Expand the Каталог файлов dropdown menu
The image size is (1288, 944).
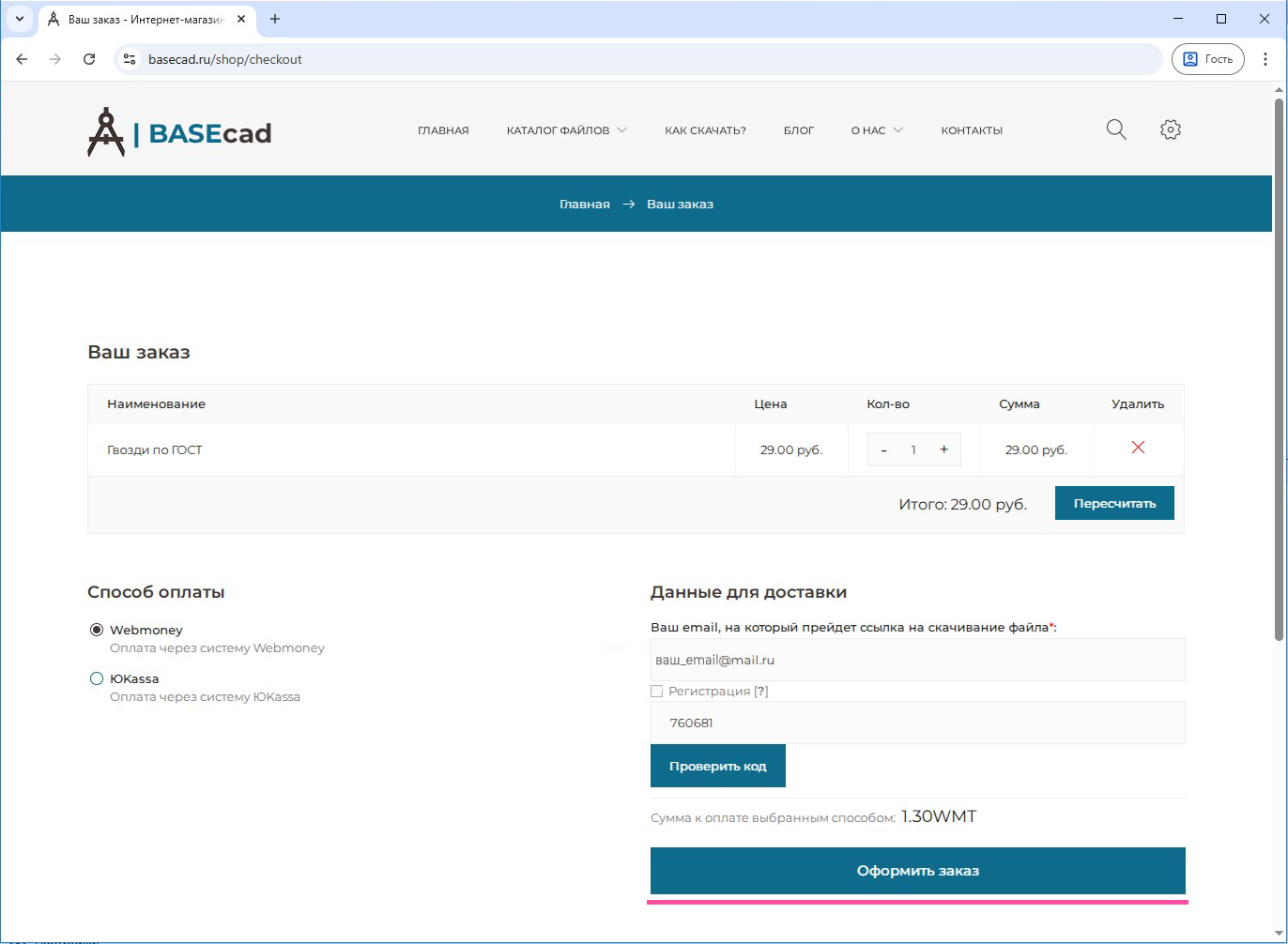point(566,130)
